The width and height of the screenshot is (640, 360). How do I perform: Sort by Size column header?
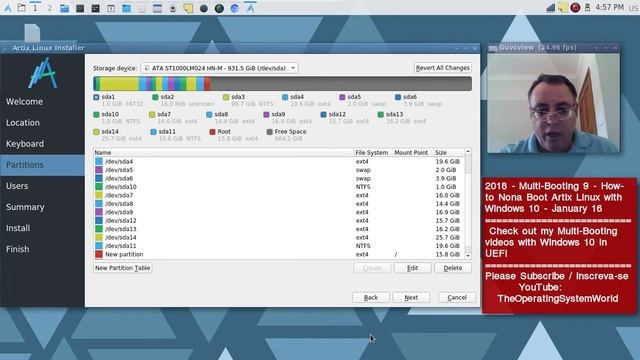[x=448, y=152]
